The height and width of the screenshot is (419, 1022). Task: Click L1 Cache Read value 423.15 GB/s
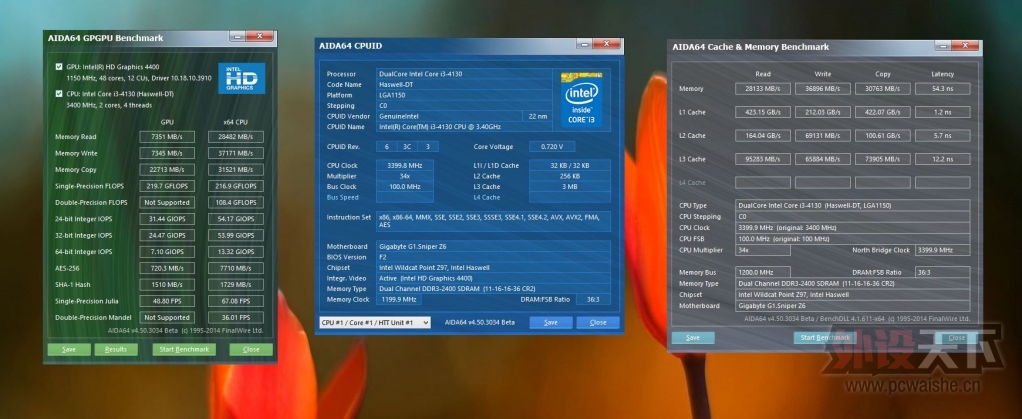(x=763, y=112)
